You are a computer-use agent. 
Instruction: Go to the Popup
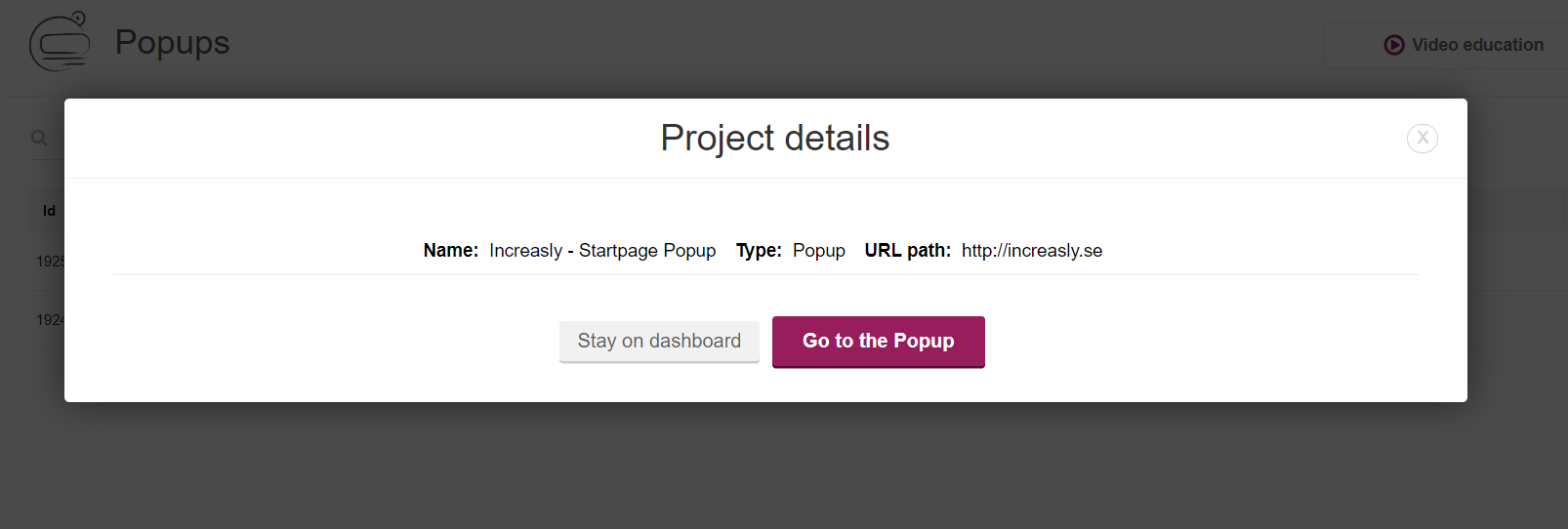click(879, 342)
